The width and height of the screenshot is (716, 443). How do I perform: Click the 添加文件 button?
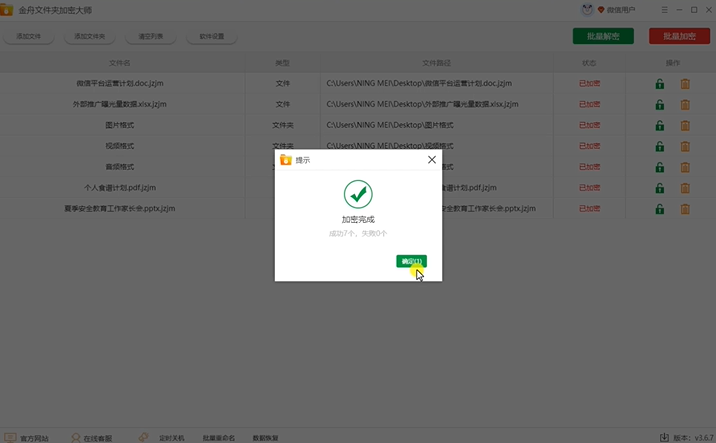pos(29,36)
